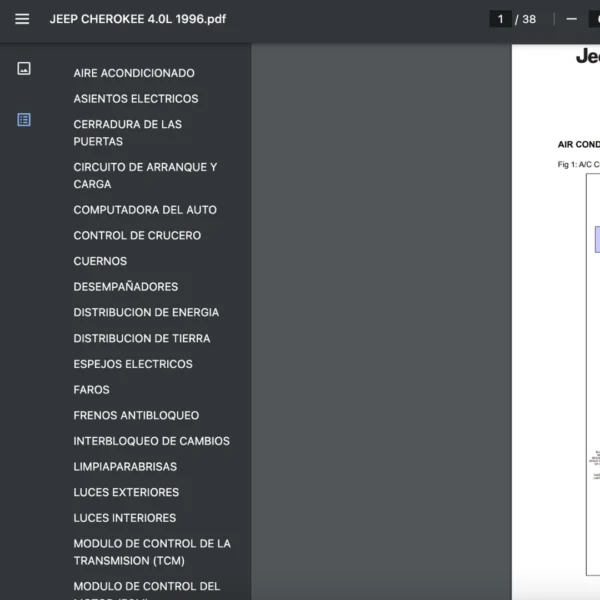Open FRENOS ANTIBLOQUEO bookmark
600x600 pixels.
136,415
